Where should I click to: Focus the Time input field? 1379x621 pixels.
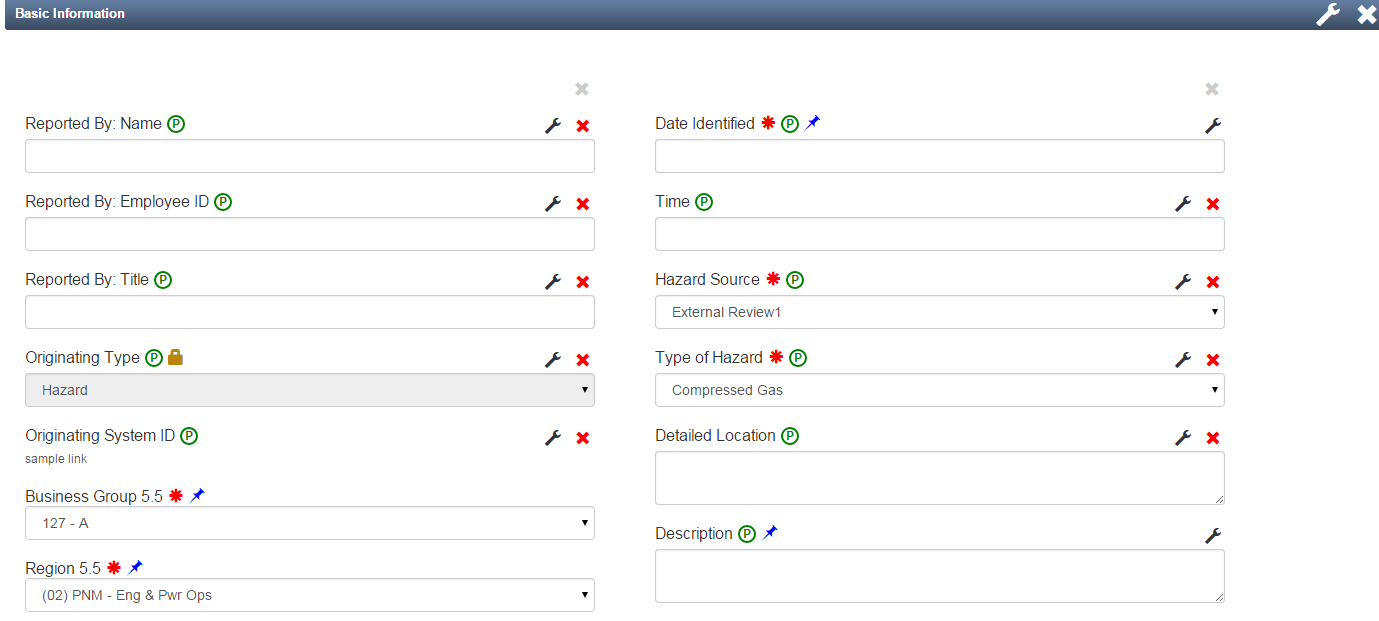(x=940, y=234)
